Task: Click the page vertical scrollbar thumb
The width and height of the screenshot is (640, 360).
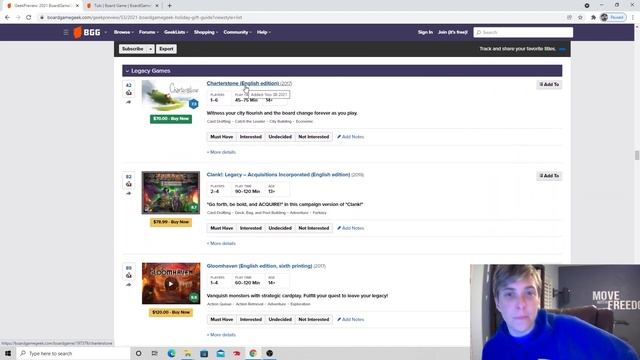Action: (x=636, y=155)
